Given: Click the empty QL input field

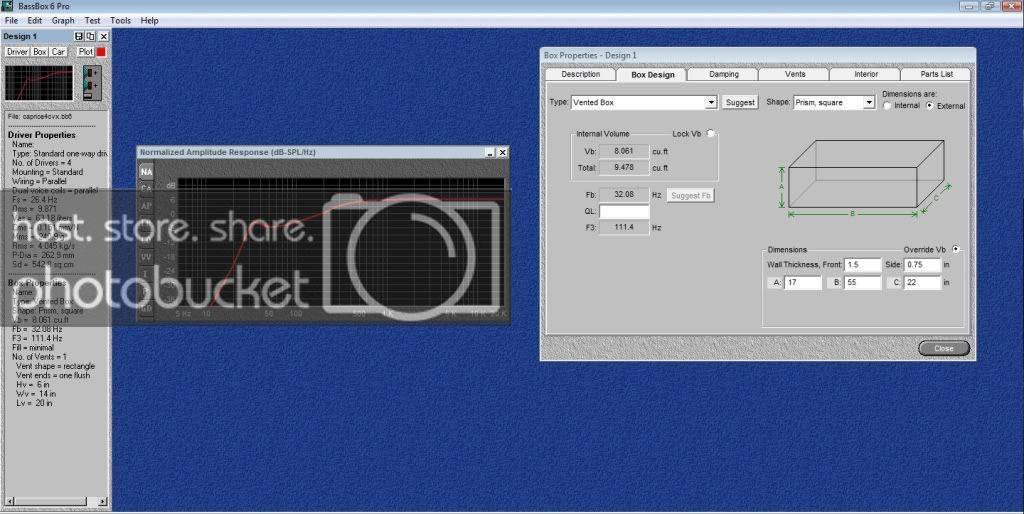Looking at the screenshot, I should [624, 212].
